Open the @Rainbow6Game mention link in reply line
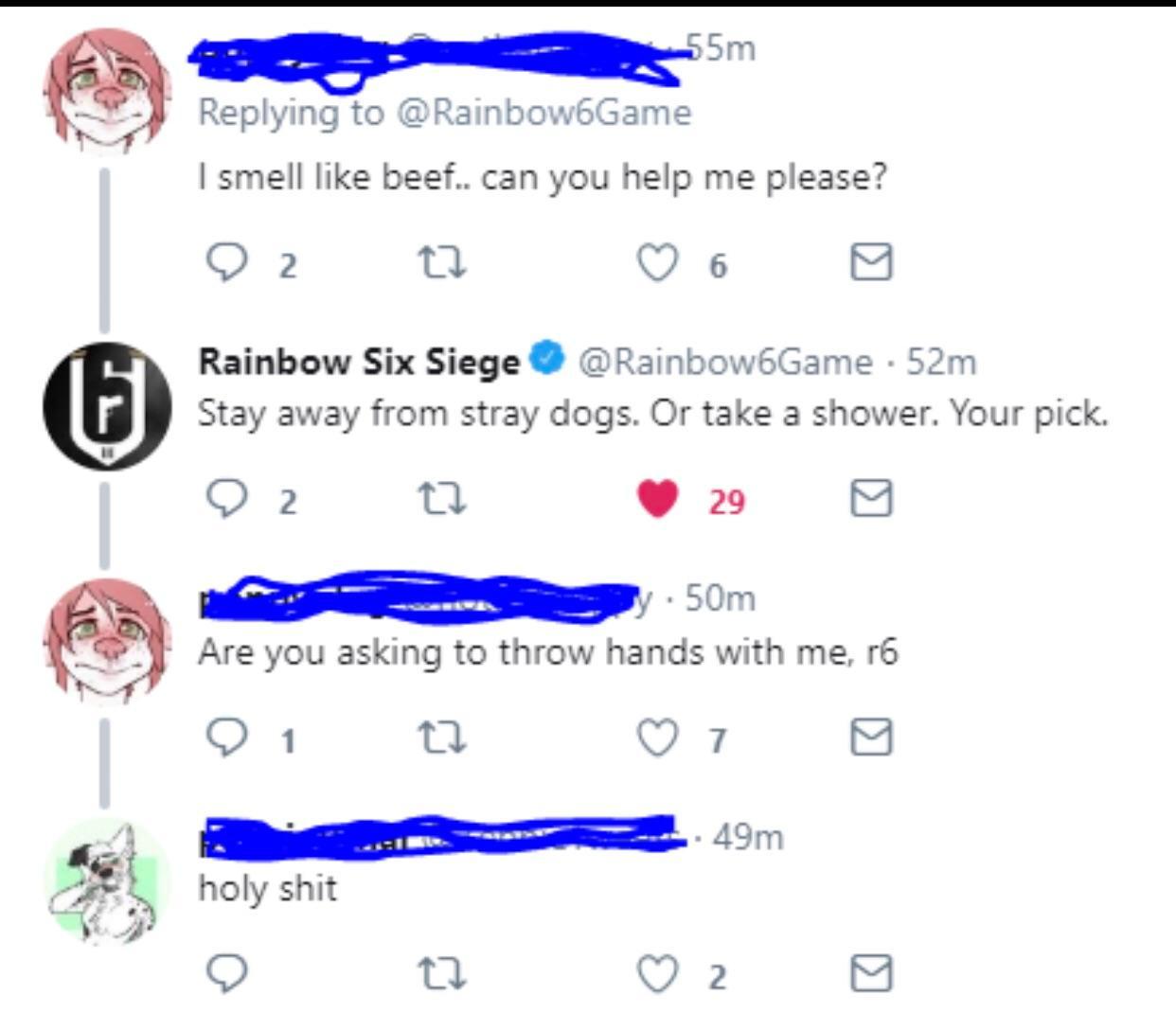This screenshot has height=1013, width=1176. (x=543, y=113)
